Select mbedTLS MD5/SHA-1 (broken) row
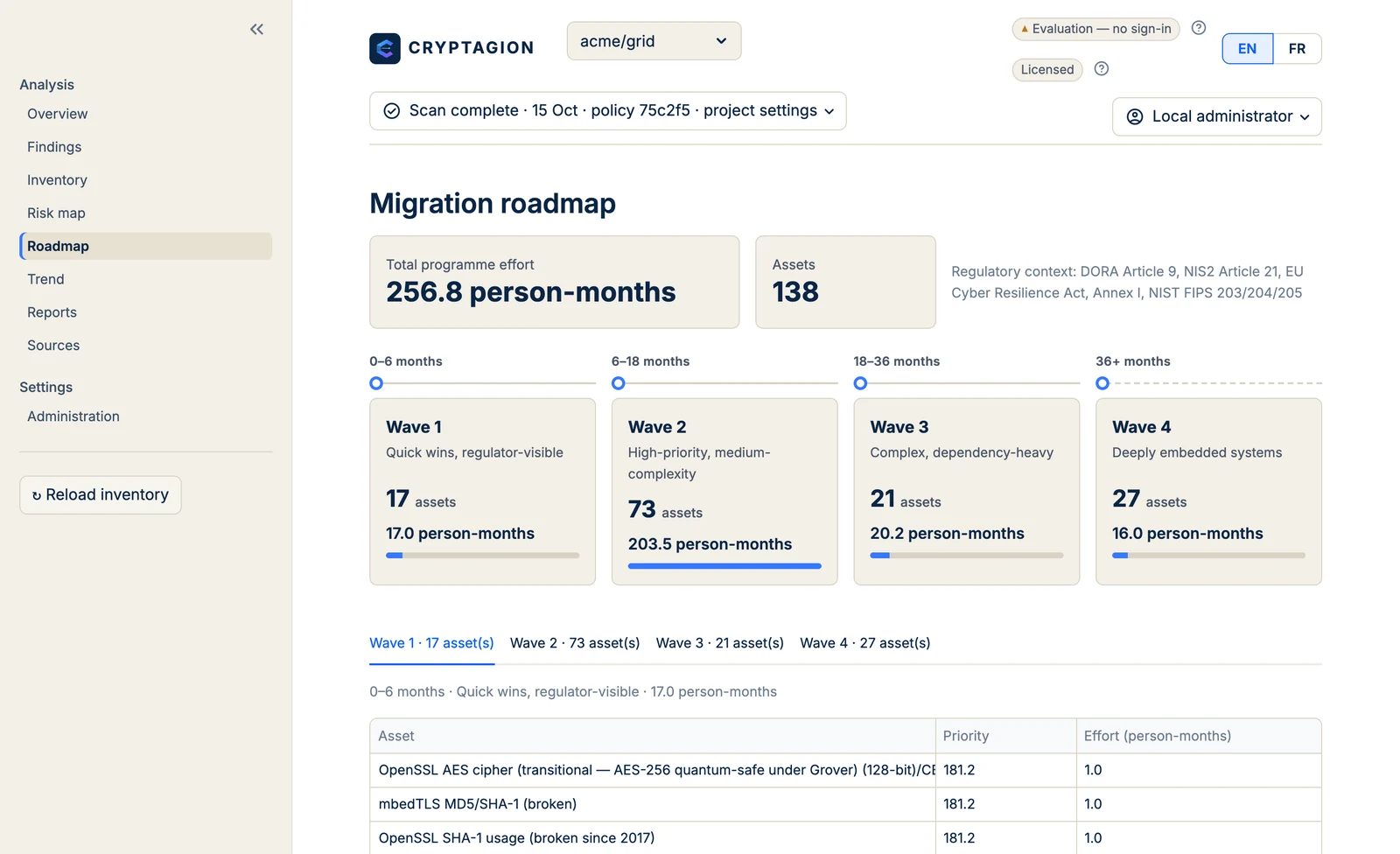This screenshot has height=854, width=1400. pyautogui.click(x=845, y=804)
